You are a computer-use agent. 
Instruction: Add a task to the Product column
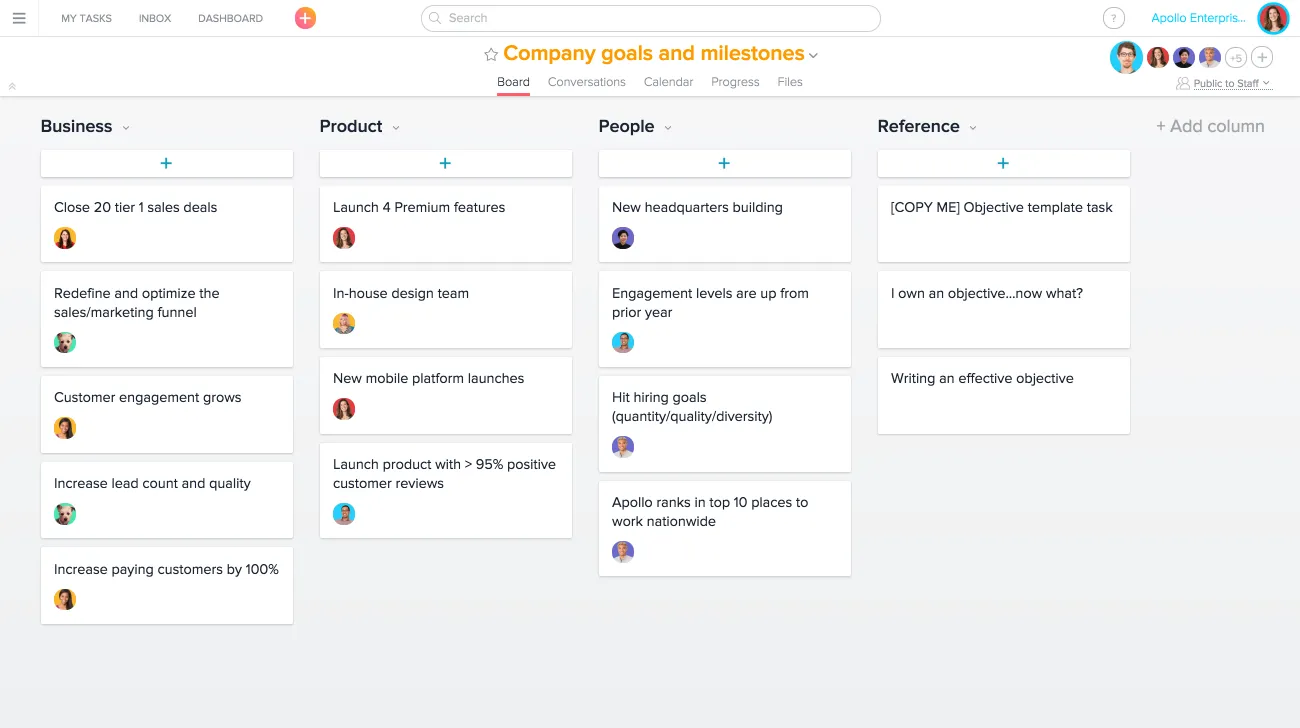(x=446, y=163)
